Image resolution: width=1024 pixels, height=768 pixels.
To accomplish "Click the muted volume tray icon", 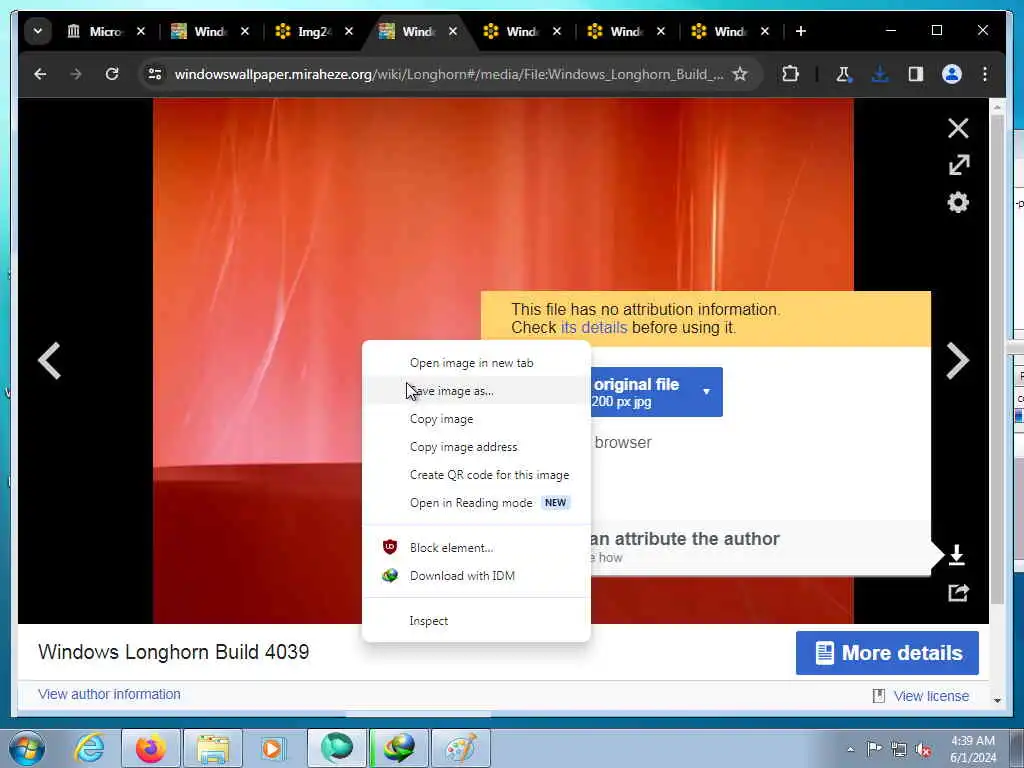I will 923,750.
